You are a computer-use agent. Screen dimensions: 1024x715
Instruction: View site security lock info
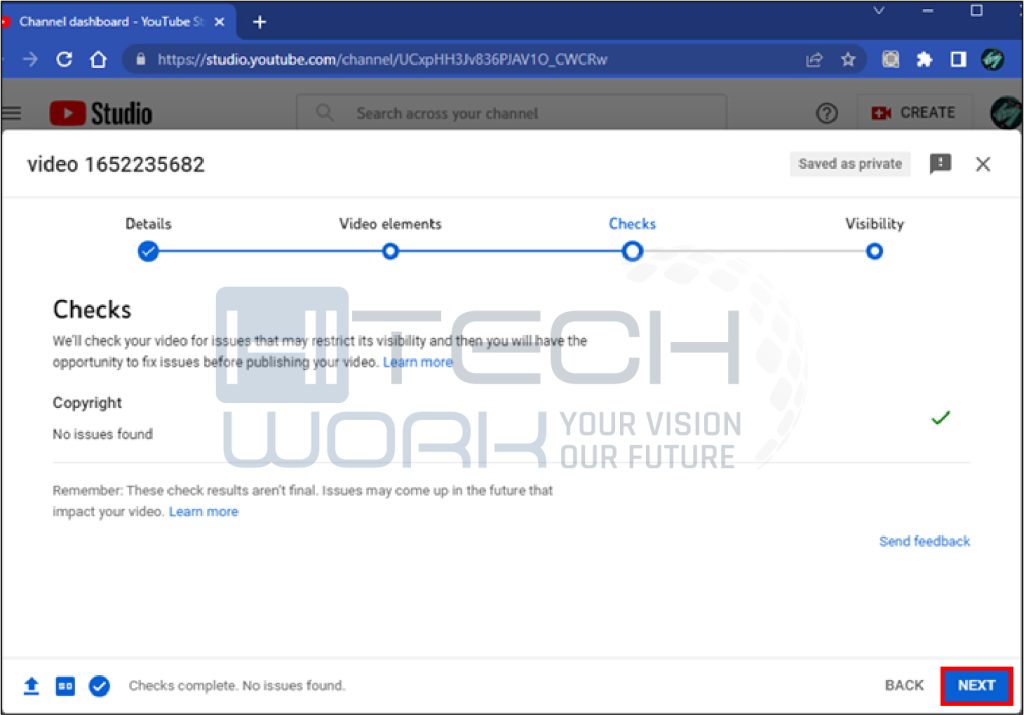click(x=140, y=59)
